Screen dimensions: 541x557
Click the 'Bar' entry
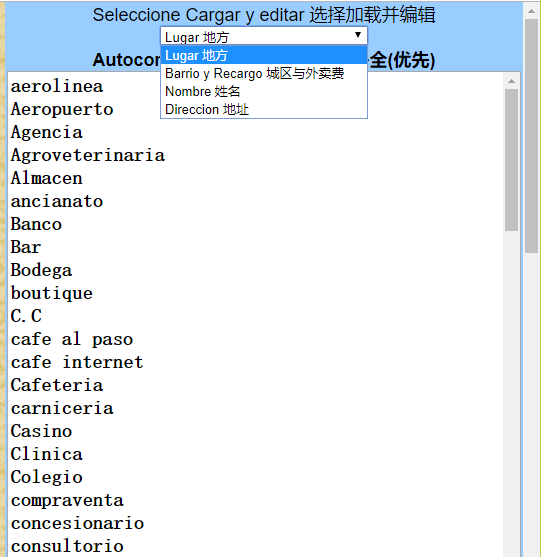tap(26, 247)
